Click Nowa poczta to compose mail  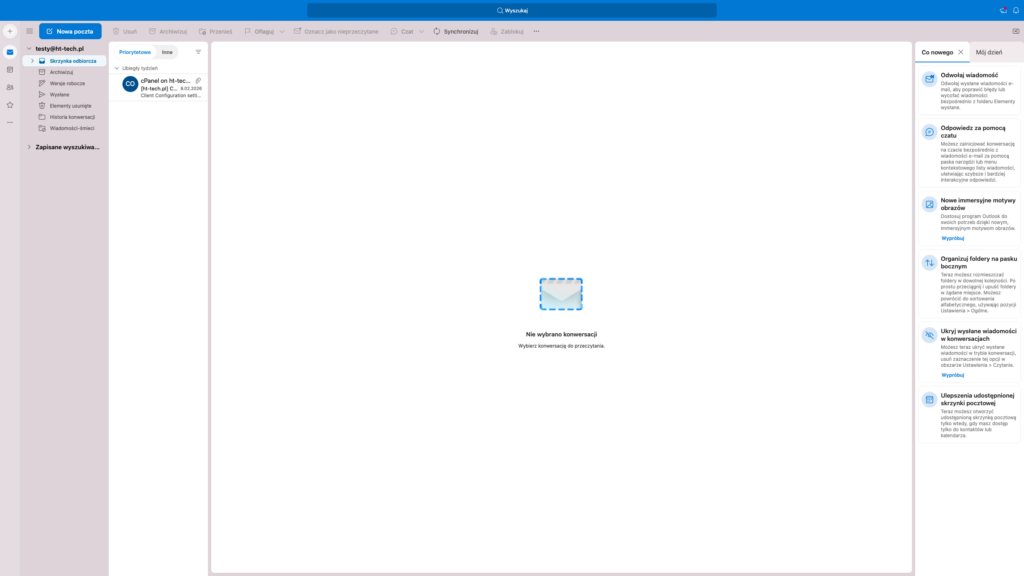click(70, 31)
